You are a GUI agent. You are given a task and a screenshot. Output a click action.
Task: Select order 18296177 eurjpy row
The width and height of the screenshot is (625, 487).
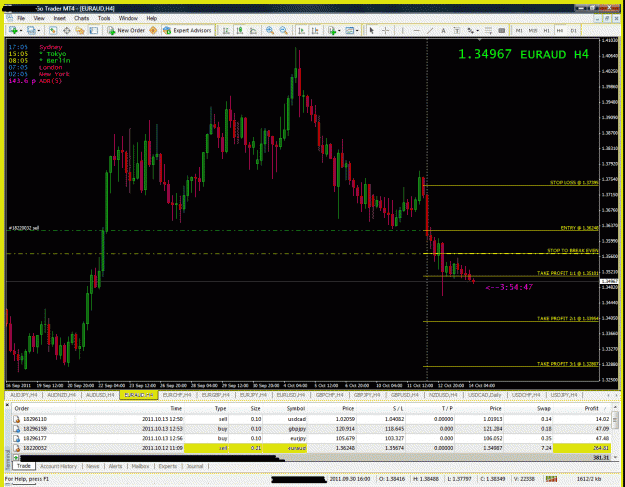tap(311, 438)
